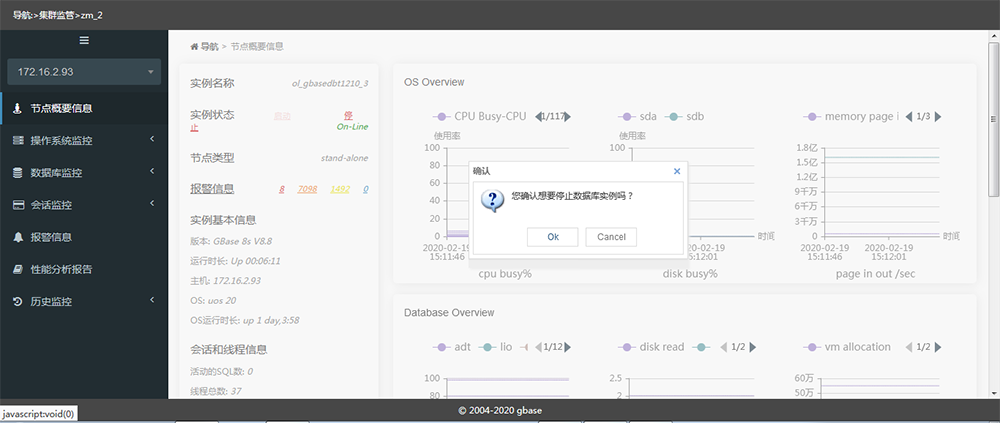This screenshot has width=1000, height=423.
Task: Click the On-Line status text
Action: coord(352,127)
